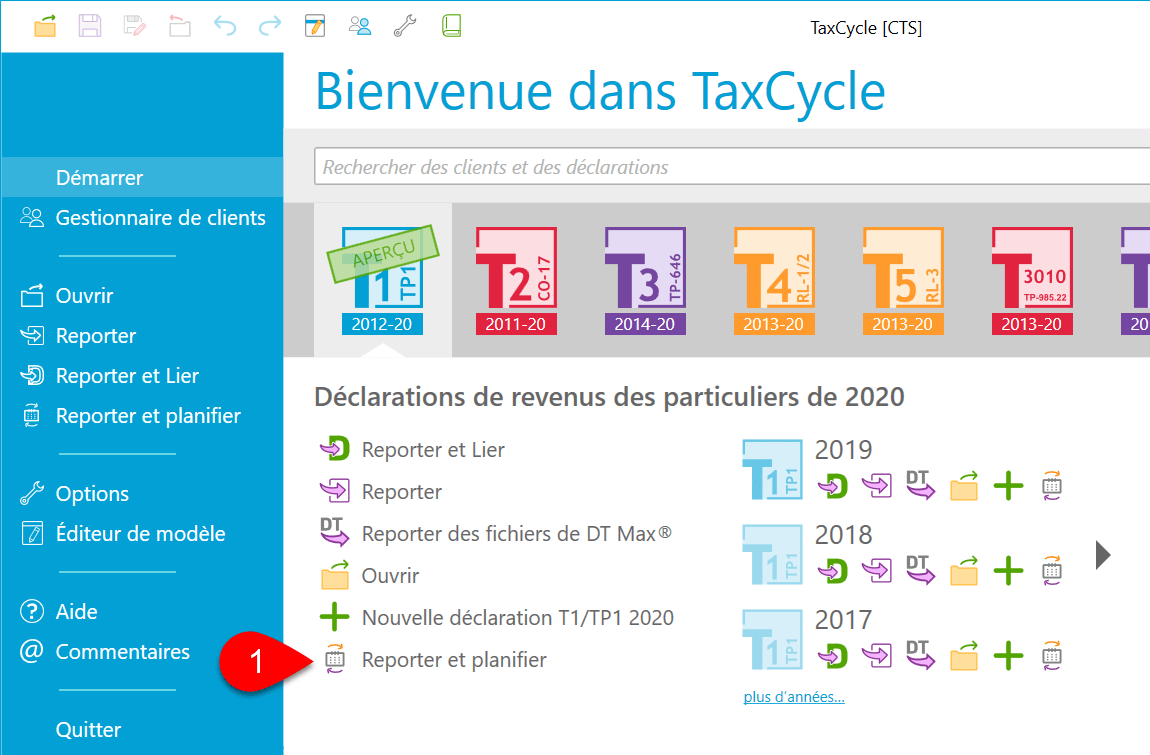
Task: Click 2019 calendar carry forward and schedule icon
Action: pyautogui.click(x=1052, y=486)
